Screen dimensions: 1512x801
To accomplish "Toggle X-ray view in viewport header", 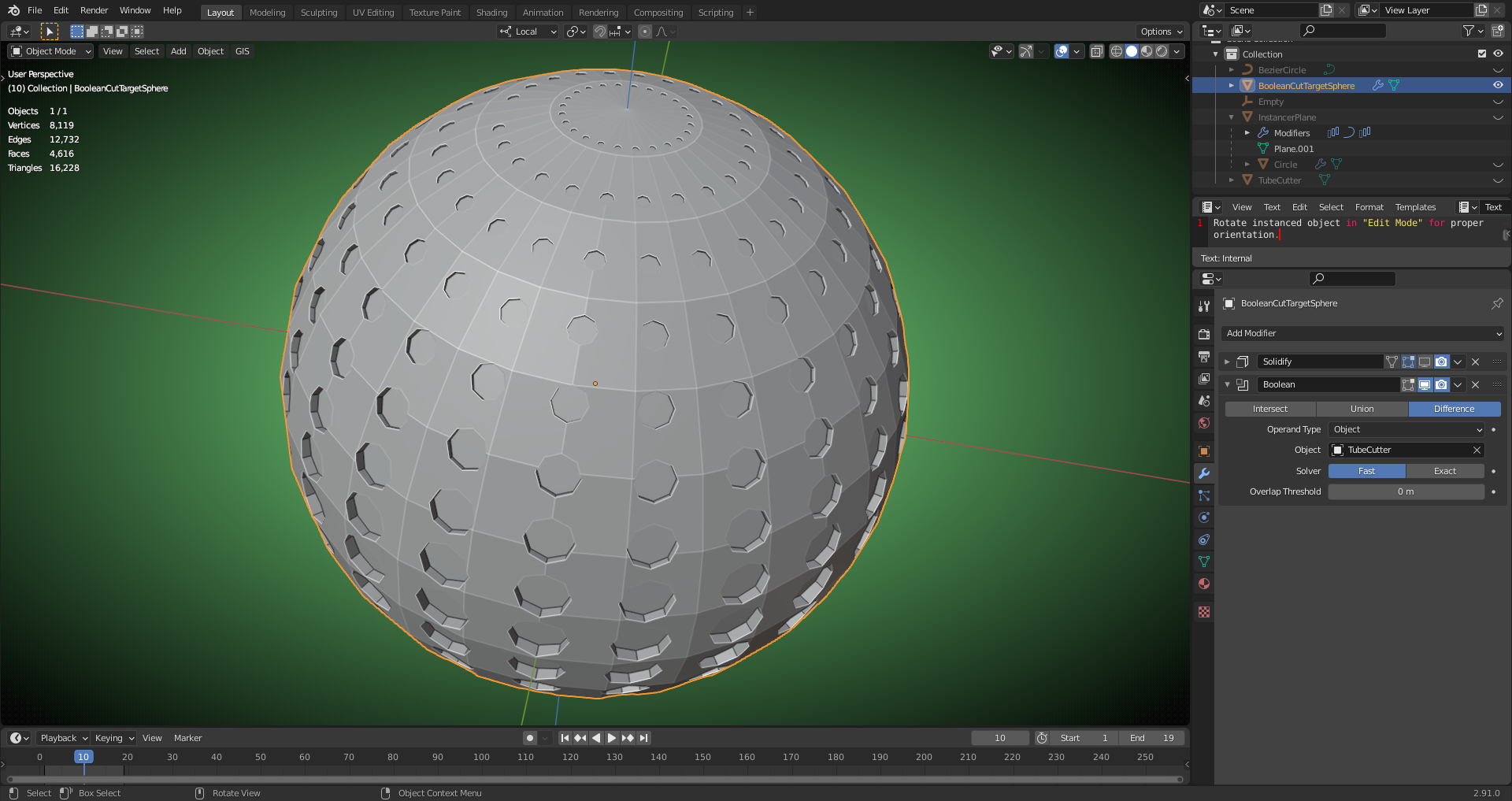I will pyautogui.click(x=1096, y=51).
